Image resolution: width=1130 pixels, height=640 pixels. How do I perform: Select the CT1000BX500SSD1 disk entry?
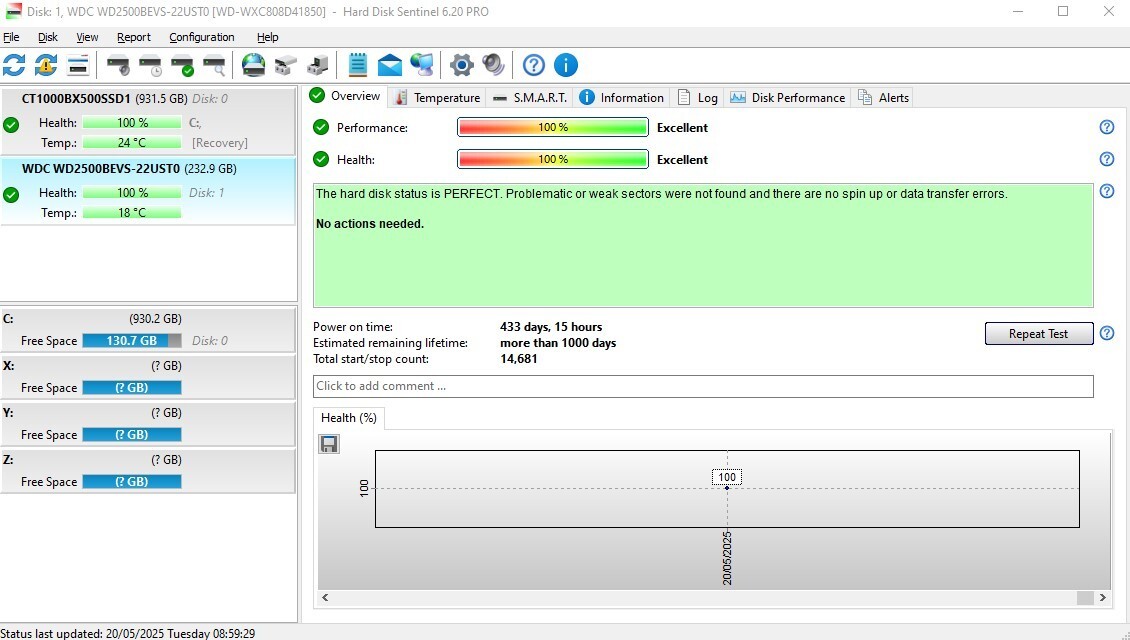point(148,121)
